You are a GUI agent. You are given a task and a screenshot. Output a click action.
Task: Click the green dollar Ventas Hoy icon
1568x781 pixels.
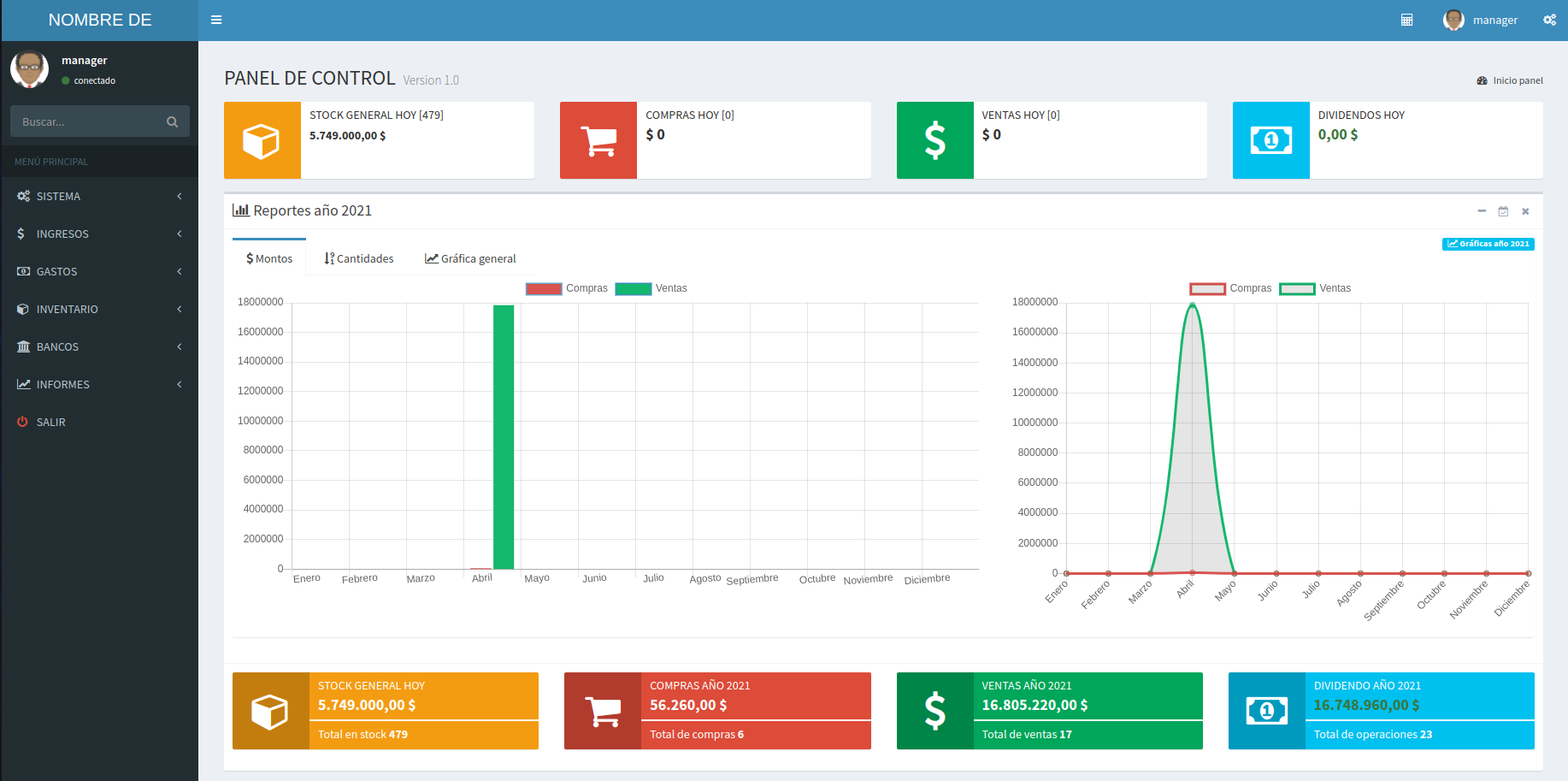[934, 140]
